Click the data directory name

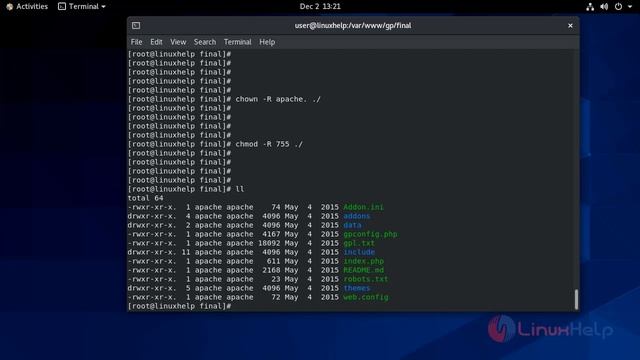point(352,225)
